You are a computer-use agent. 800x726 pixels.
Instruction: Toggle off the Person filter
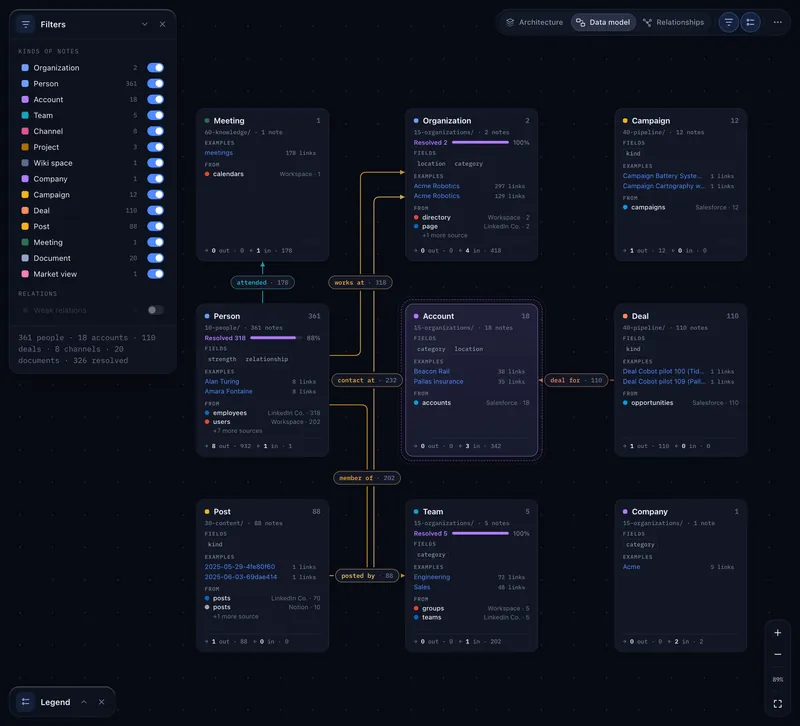(x=155, y=84)
